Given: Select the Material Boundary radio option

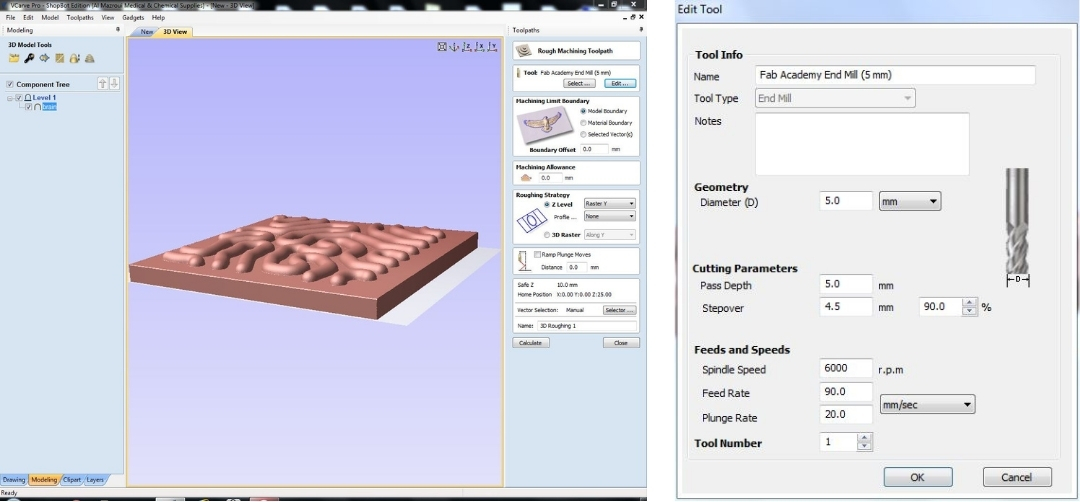Looking at the screenshot, I should [x=584, y=122].
